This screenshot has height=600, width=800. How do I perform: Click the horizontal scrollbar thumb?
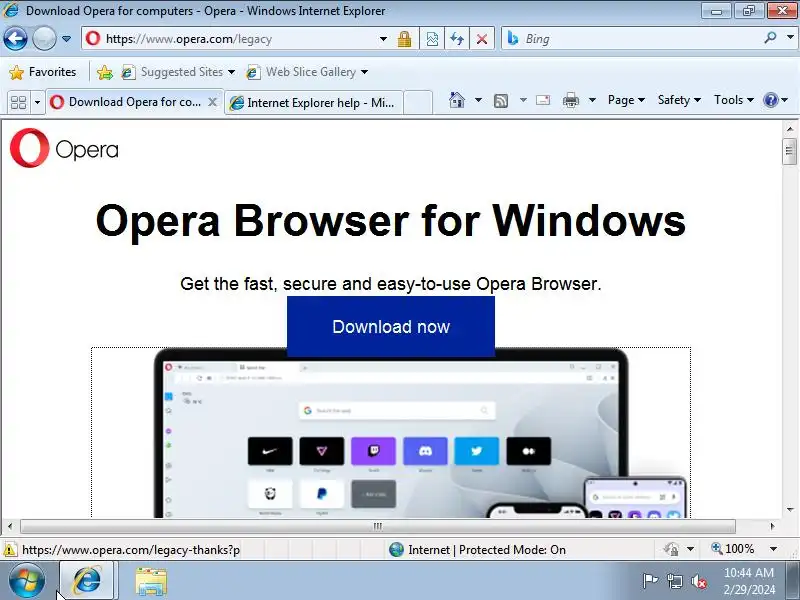(x=378, y=526)
